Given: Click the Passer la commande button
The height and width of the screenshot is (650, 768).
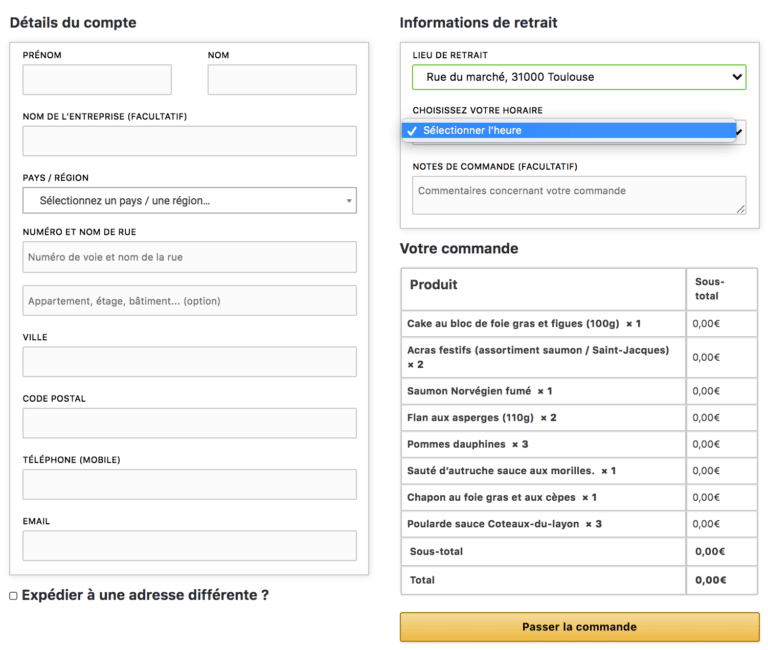Looking at the screenshot, I should pos(579,627).
